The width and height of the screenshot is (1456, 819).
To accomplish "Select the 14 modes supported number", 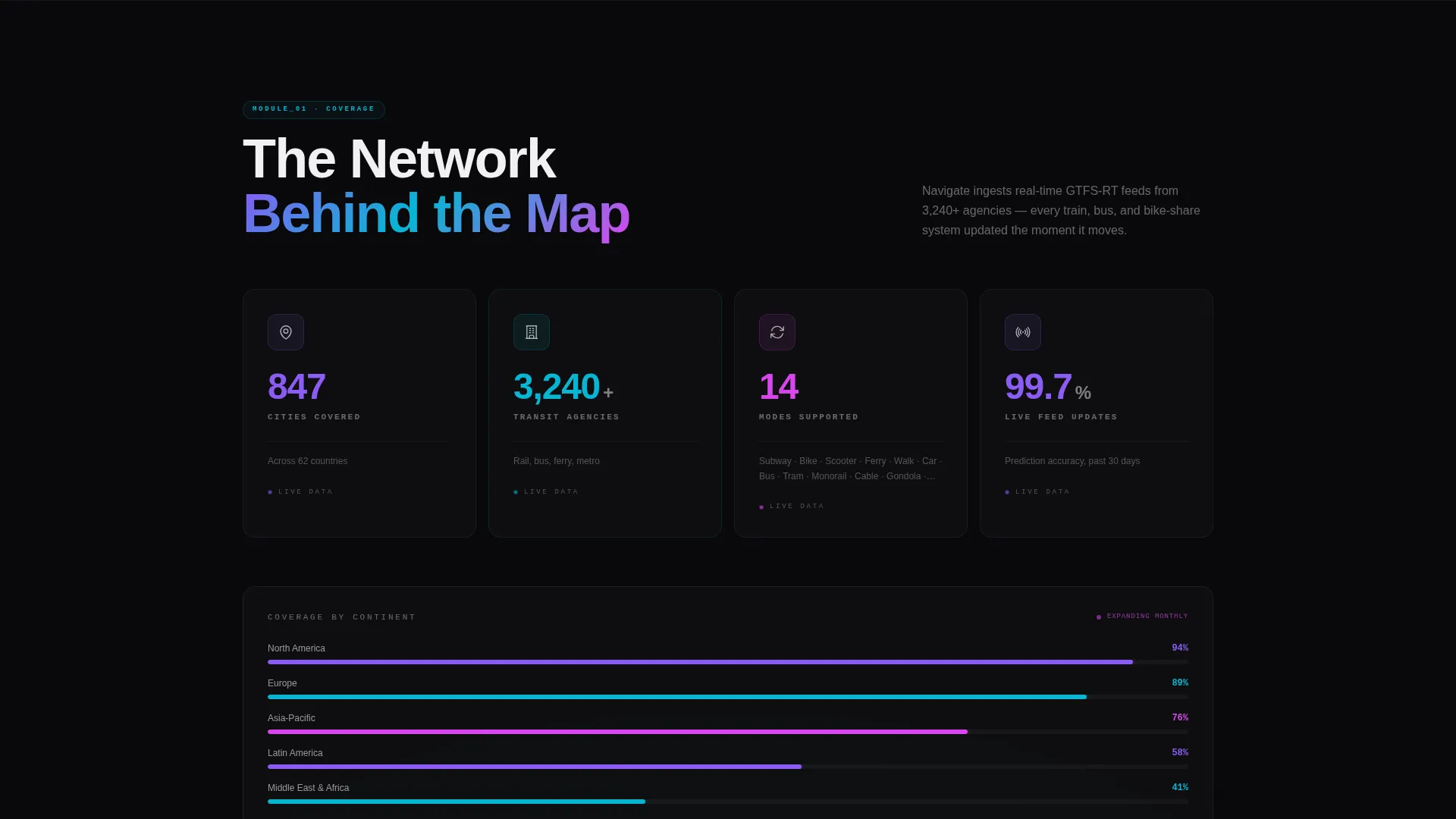I will coord(779,387).
